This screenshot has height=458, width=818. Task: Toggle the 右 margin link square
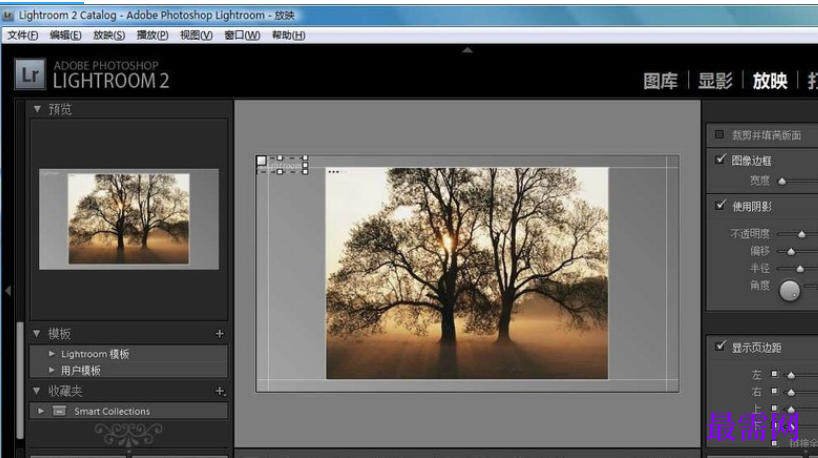[x=774, y=391]
